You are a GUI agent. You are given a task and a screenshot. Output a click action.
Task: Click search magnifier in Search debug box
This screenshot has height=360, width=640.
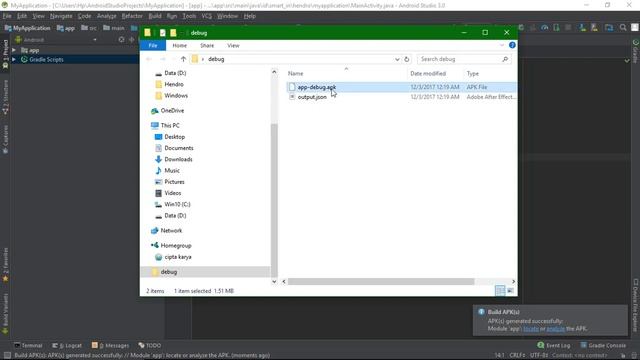[x=505, y=59]
